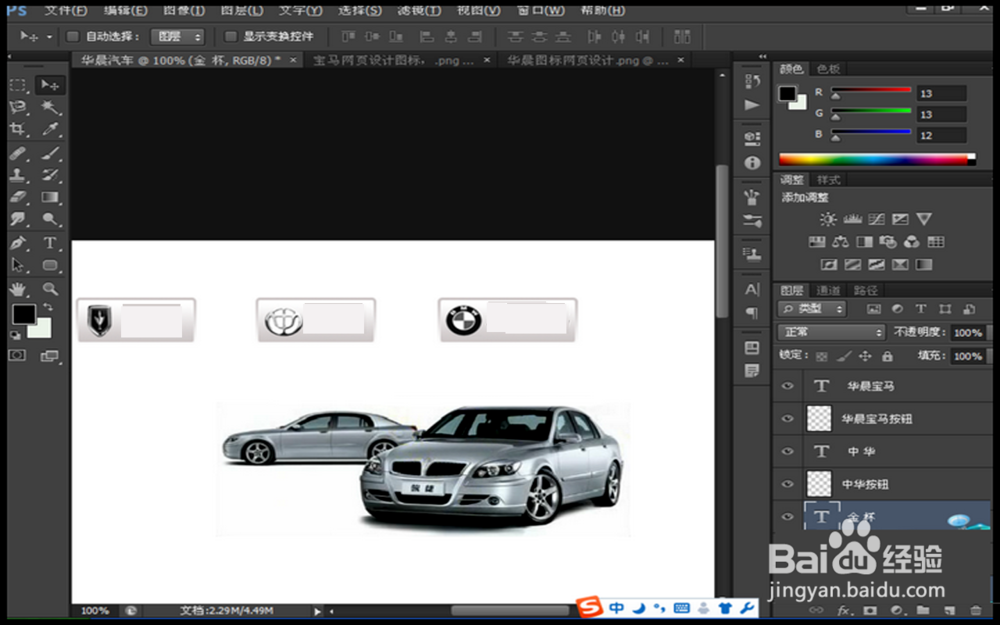The image size is (1000, 625).
Task: Select the History Brush tool
Action: click(50, 175)
